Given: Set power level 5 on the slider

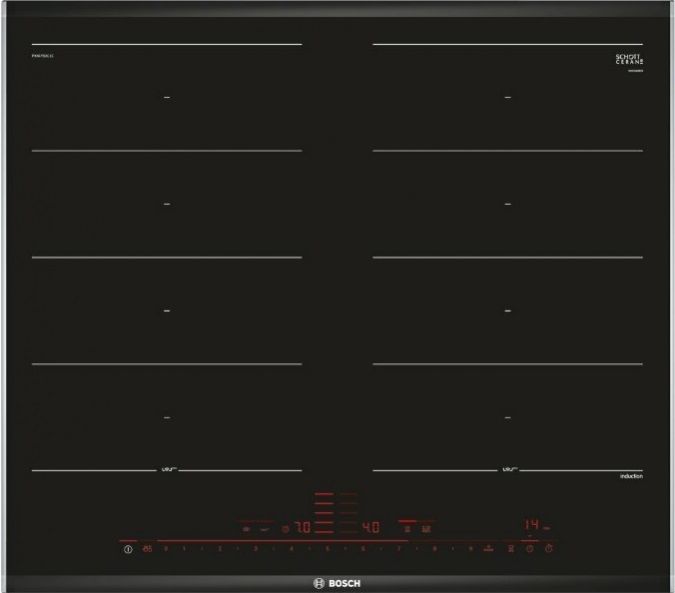Looking at the screenshot, I should coord(327,549).
